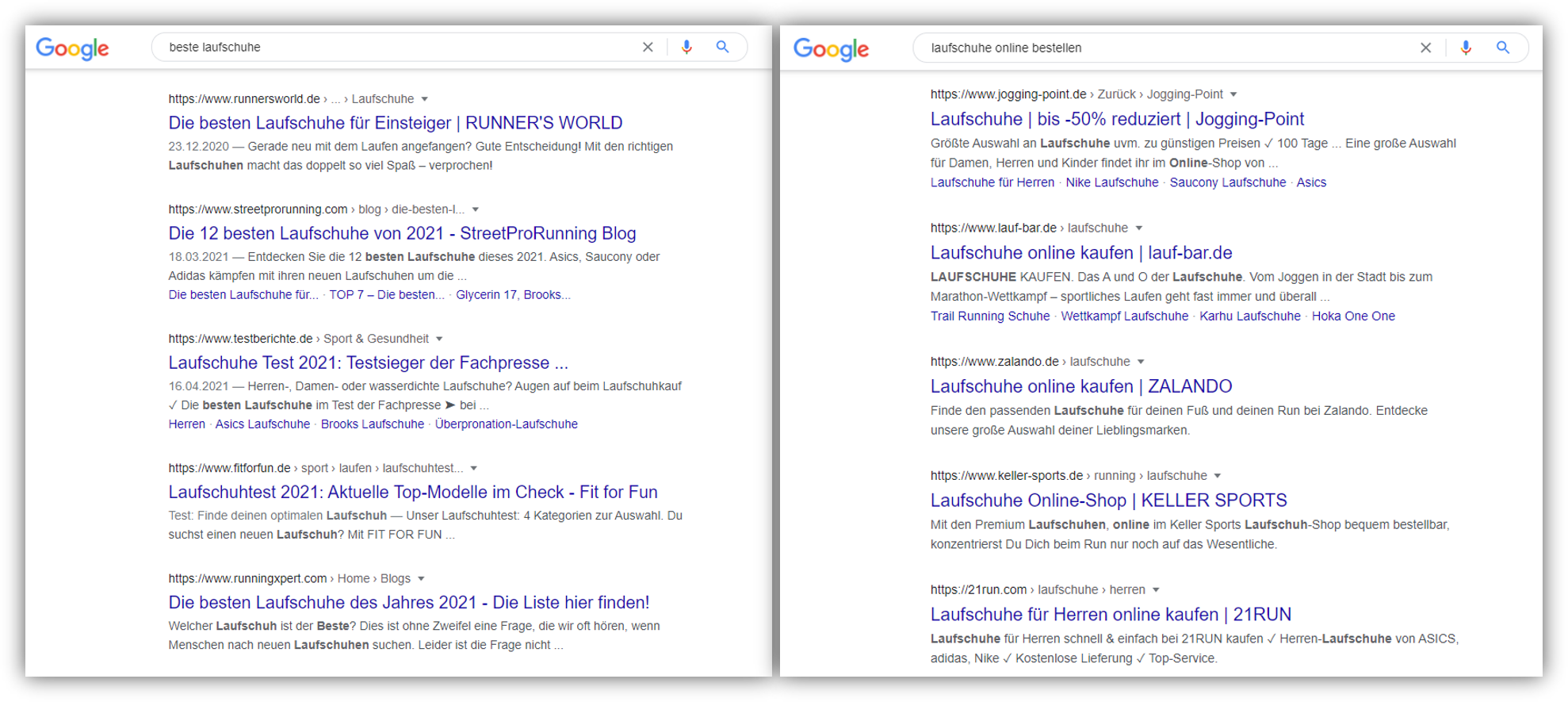This screenshot has height=702, width=1568.
Task: Open 'Nike Laufschuhe' sitelink
Action: pyautogui.click(x=1112, y=182)
